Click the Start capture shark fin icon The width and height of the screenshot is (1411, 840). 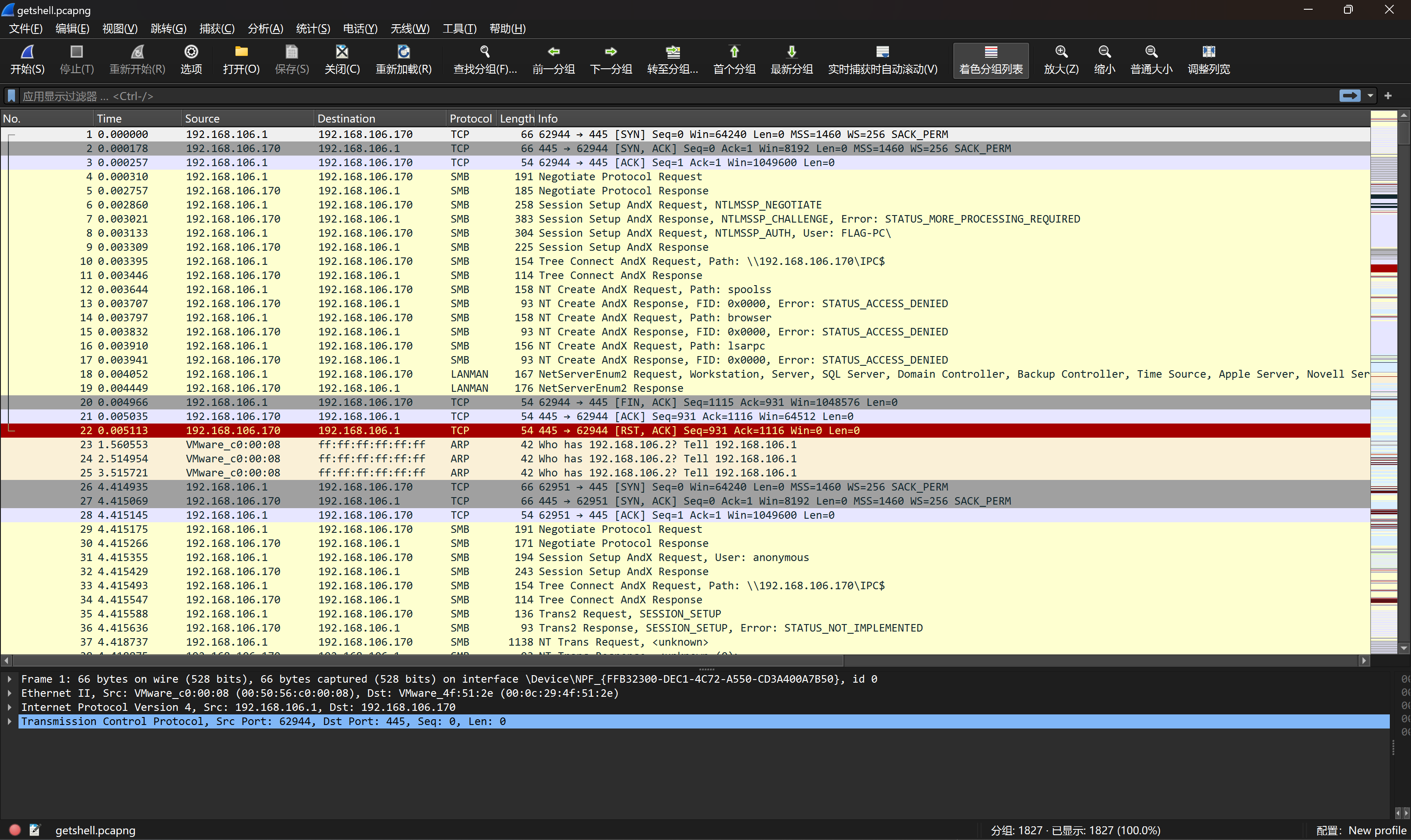click(x=27, y=52)
